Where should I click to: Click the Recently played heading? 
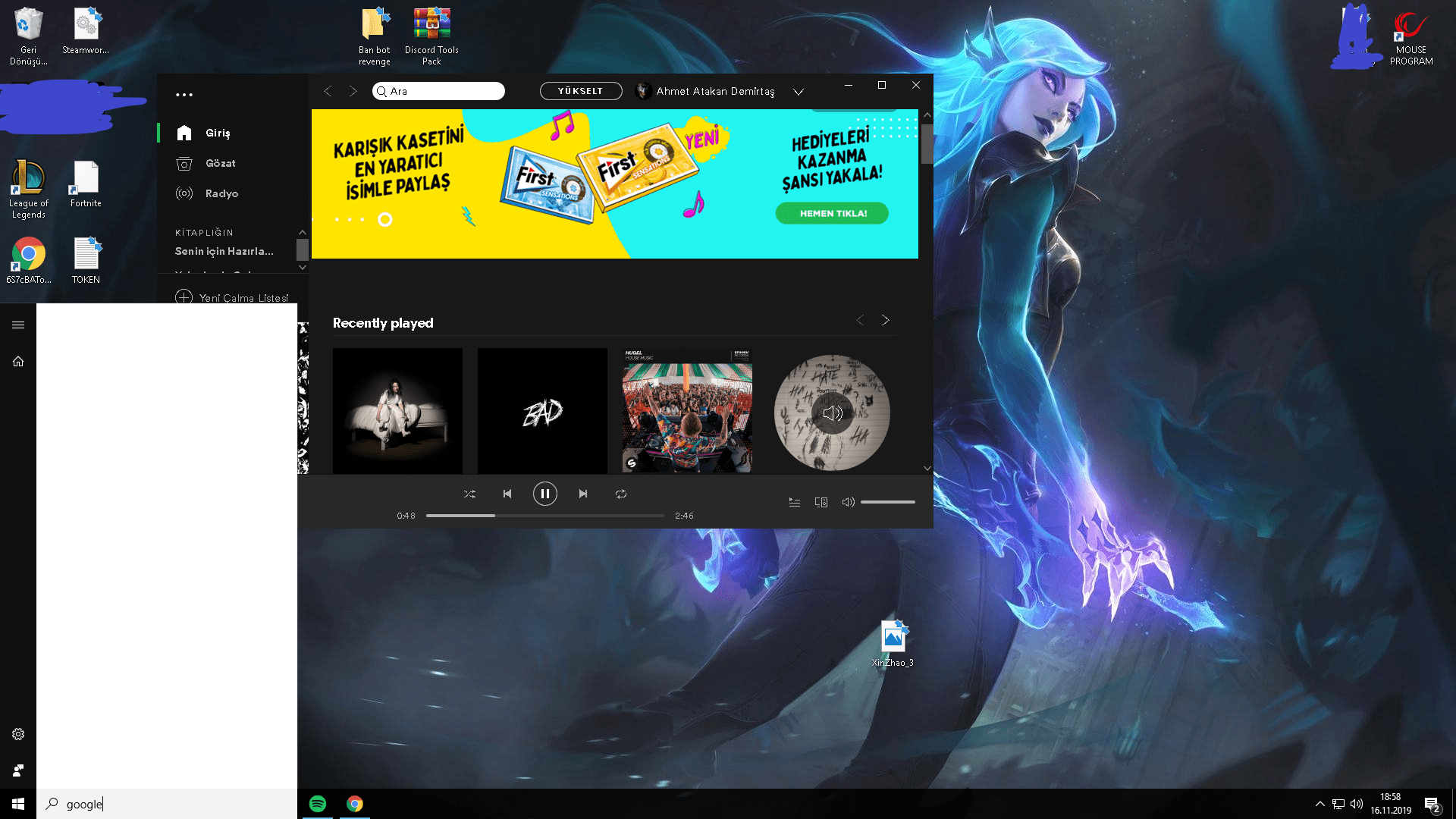pyautogui.click(x=383, y=323)
